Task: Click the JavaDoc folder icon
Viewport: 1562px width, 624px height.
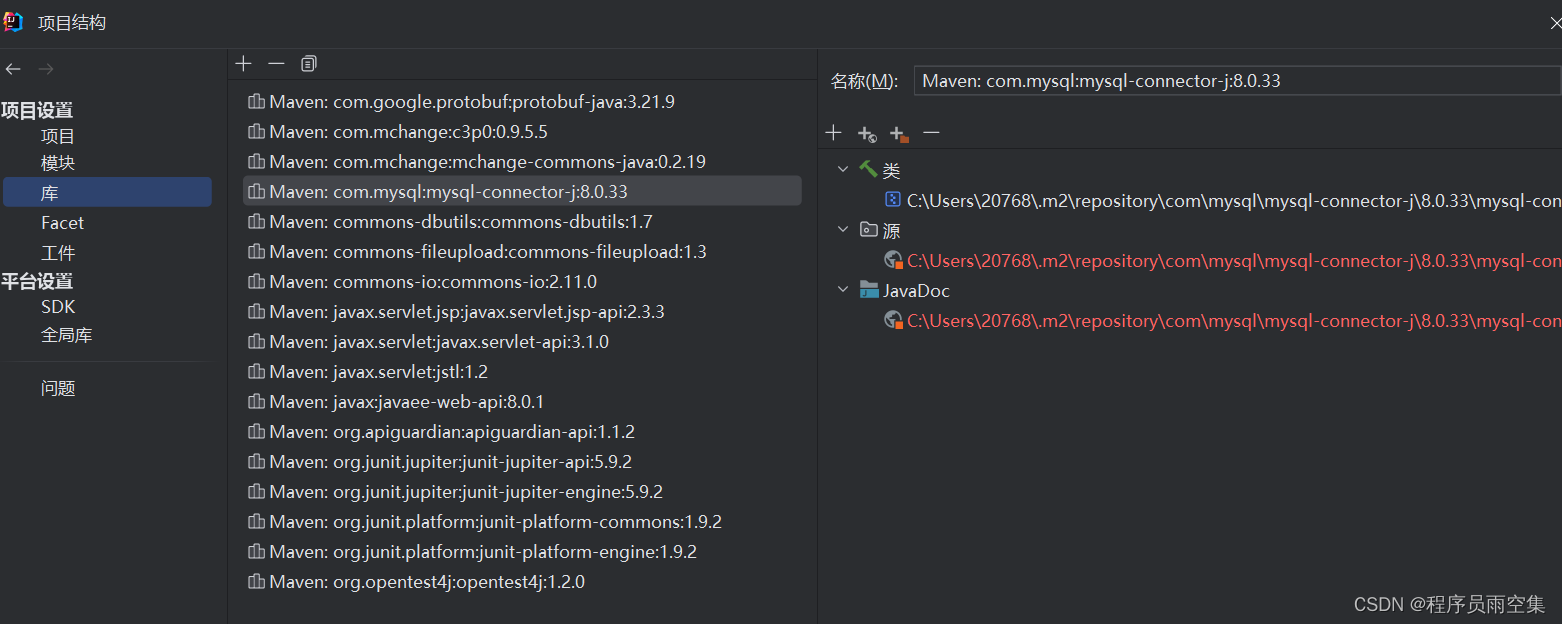Action: click(x=868, y=290)
